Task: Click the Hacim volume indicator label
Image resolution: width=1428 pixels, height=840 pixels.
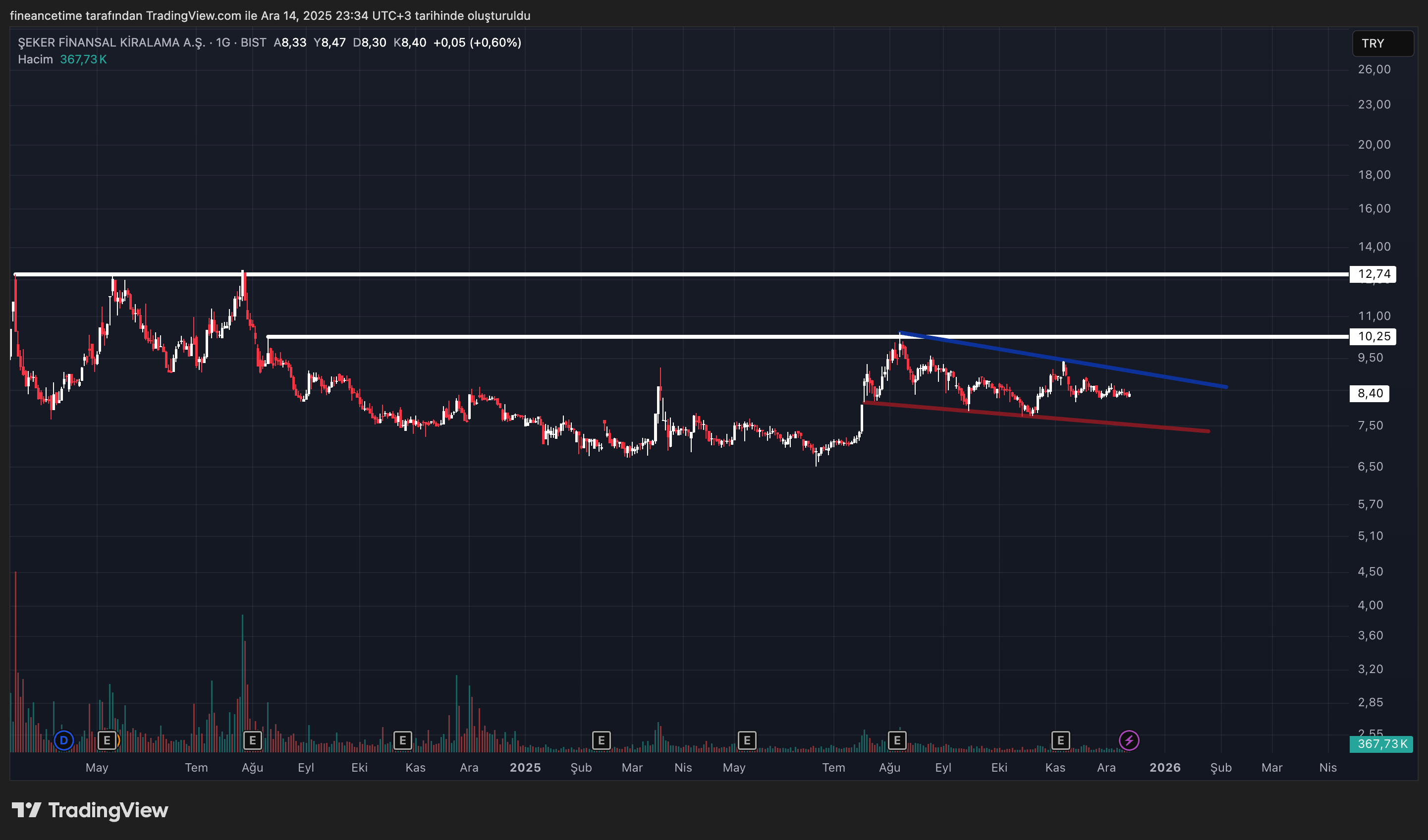Action: [x=35, y=59]
